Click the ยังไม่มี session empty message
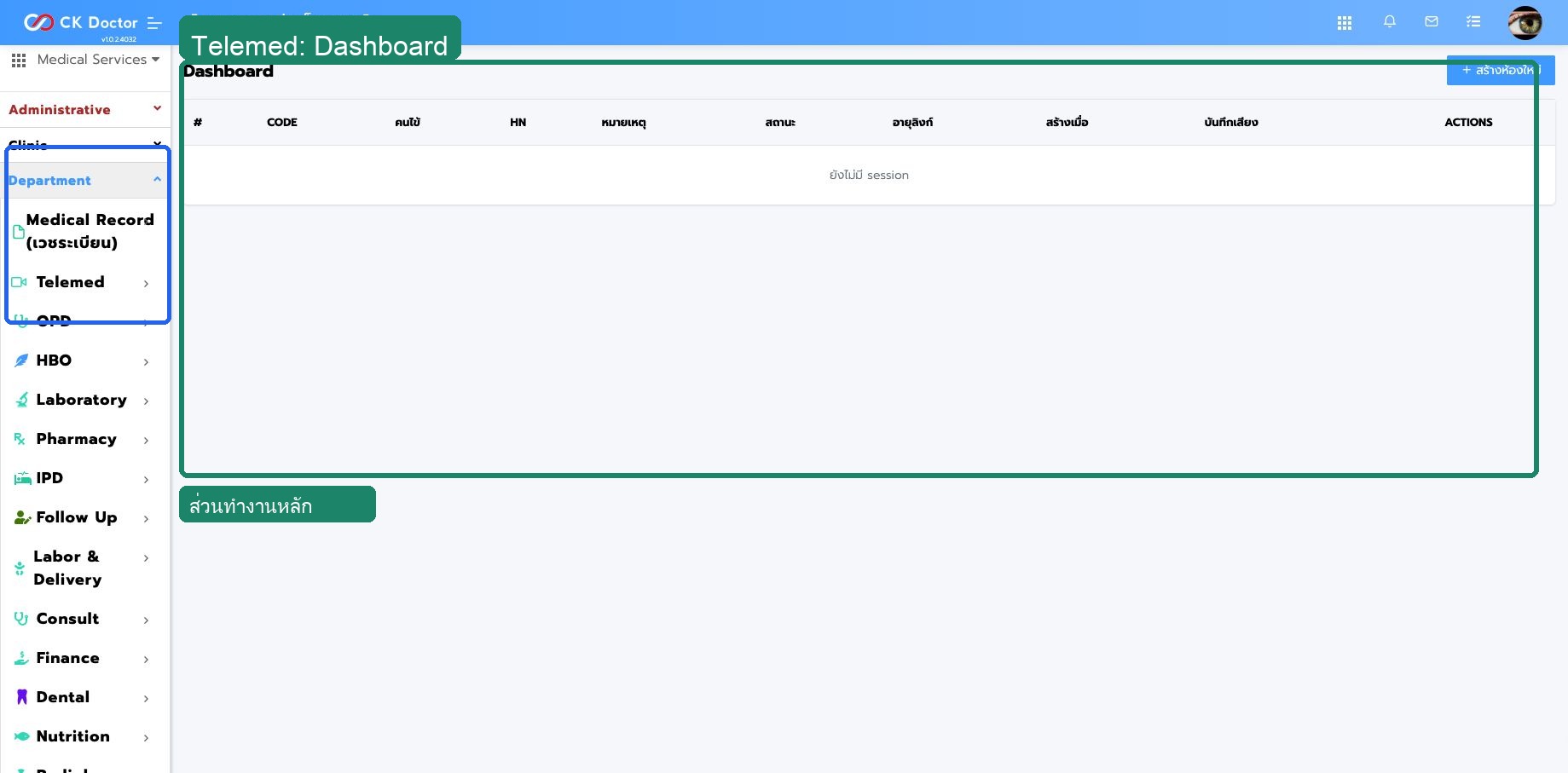The width and height of the screenshot is (1568, 773). pyautogui.click(x=869, y=175)
